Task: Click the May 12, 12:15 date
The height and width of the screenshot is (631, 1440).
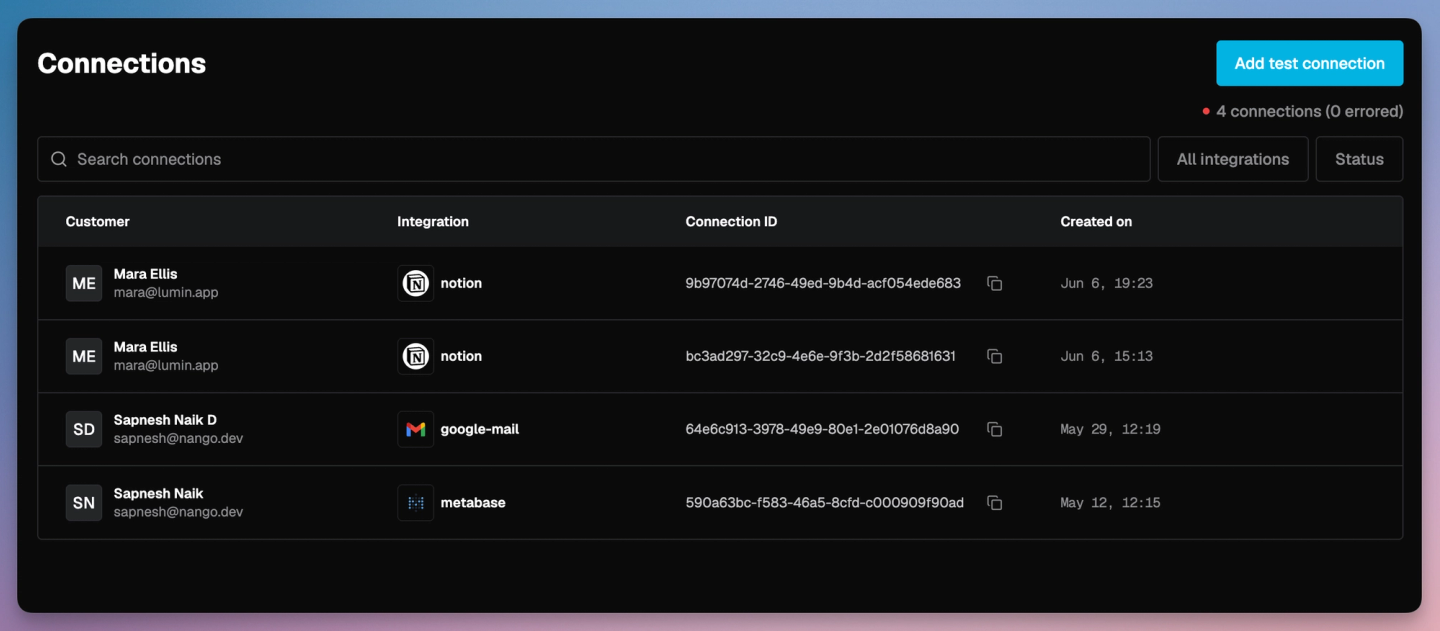Action: tap(1110, 502)
